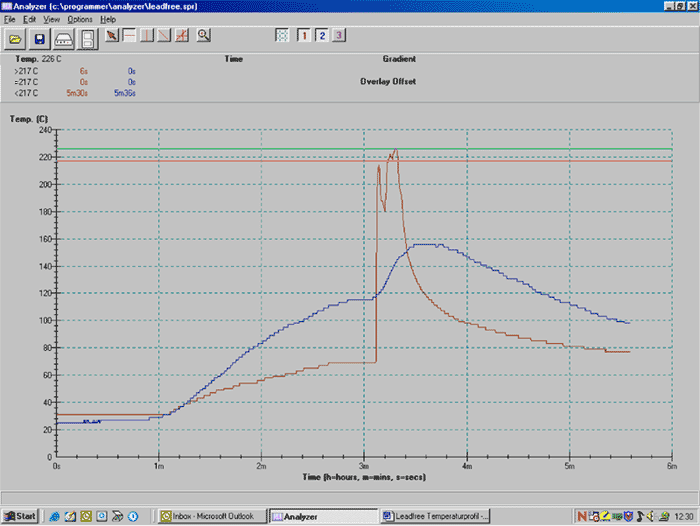Viewport: 700px width, 526px height.
Task: Select the arrow pointer tool
Action: coord(112,35)
